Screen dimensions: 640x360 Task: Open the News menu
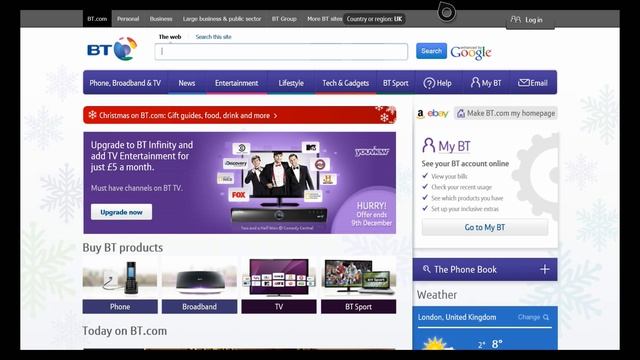click(x=187, y=83)
